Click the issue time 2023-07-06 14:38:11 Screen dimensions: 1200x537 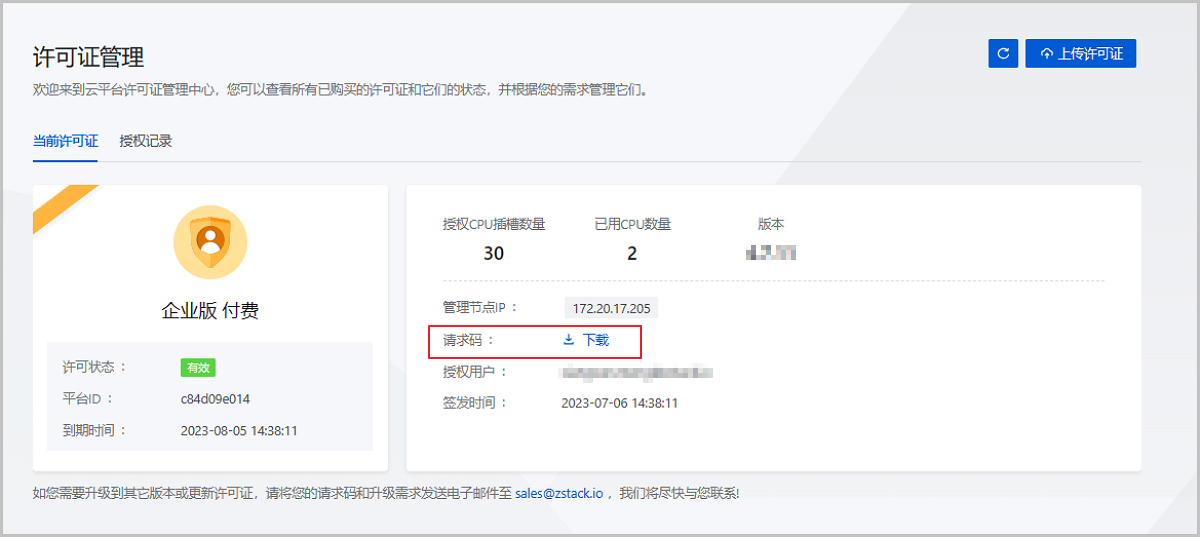(x=620, y=403)
